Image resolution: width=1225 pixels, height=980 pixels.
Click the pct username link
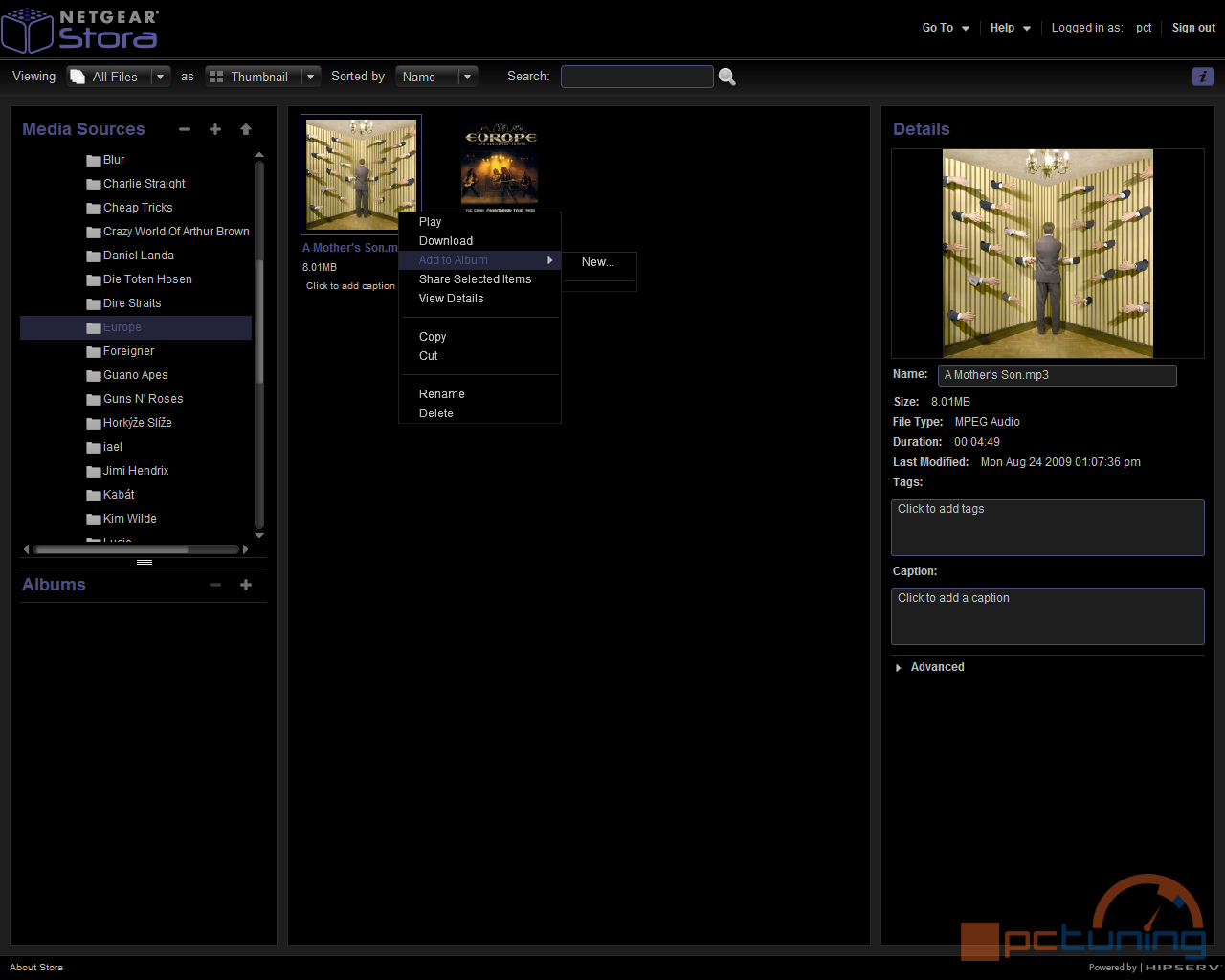point(1144,28)
